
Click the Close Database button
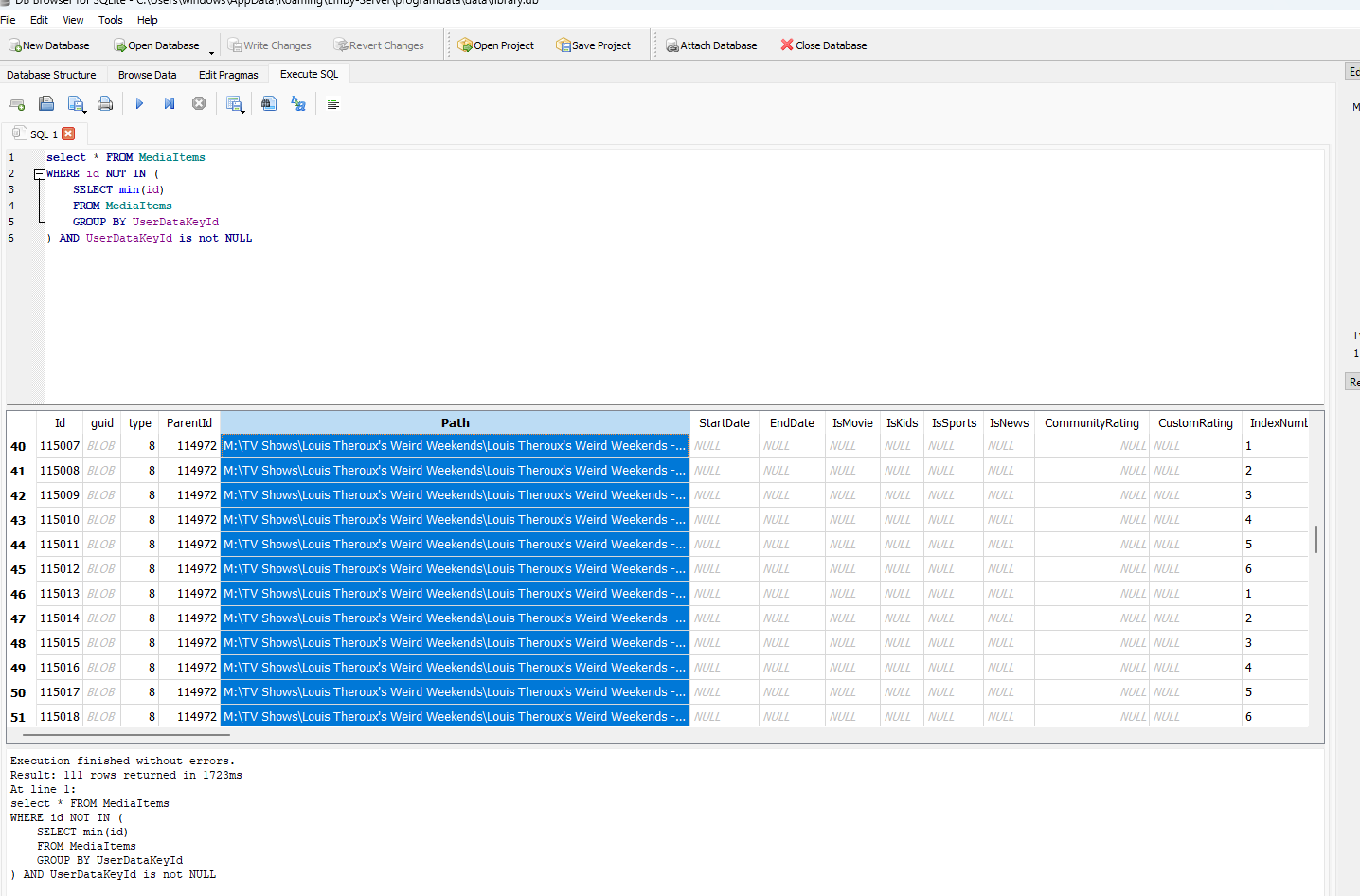[823, 45]
